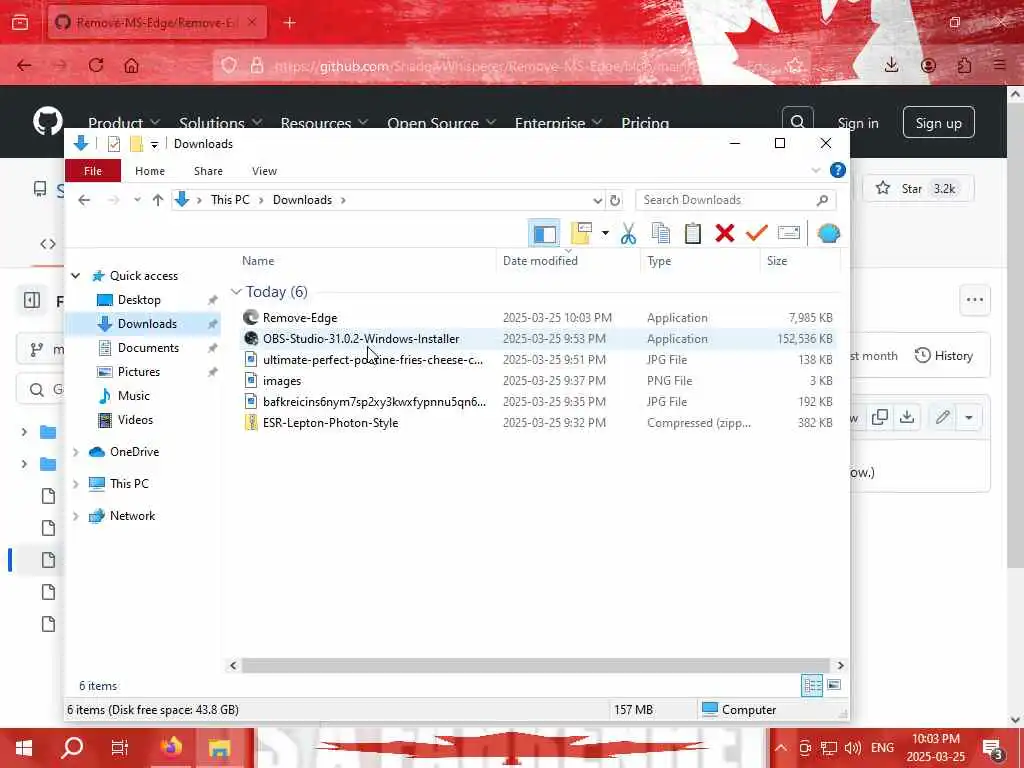Switch to large thumbnails view icon

[834, 685]
